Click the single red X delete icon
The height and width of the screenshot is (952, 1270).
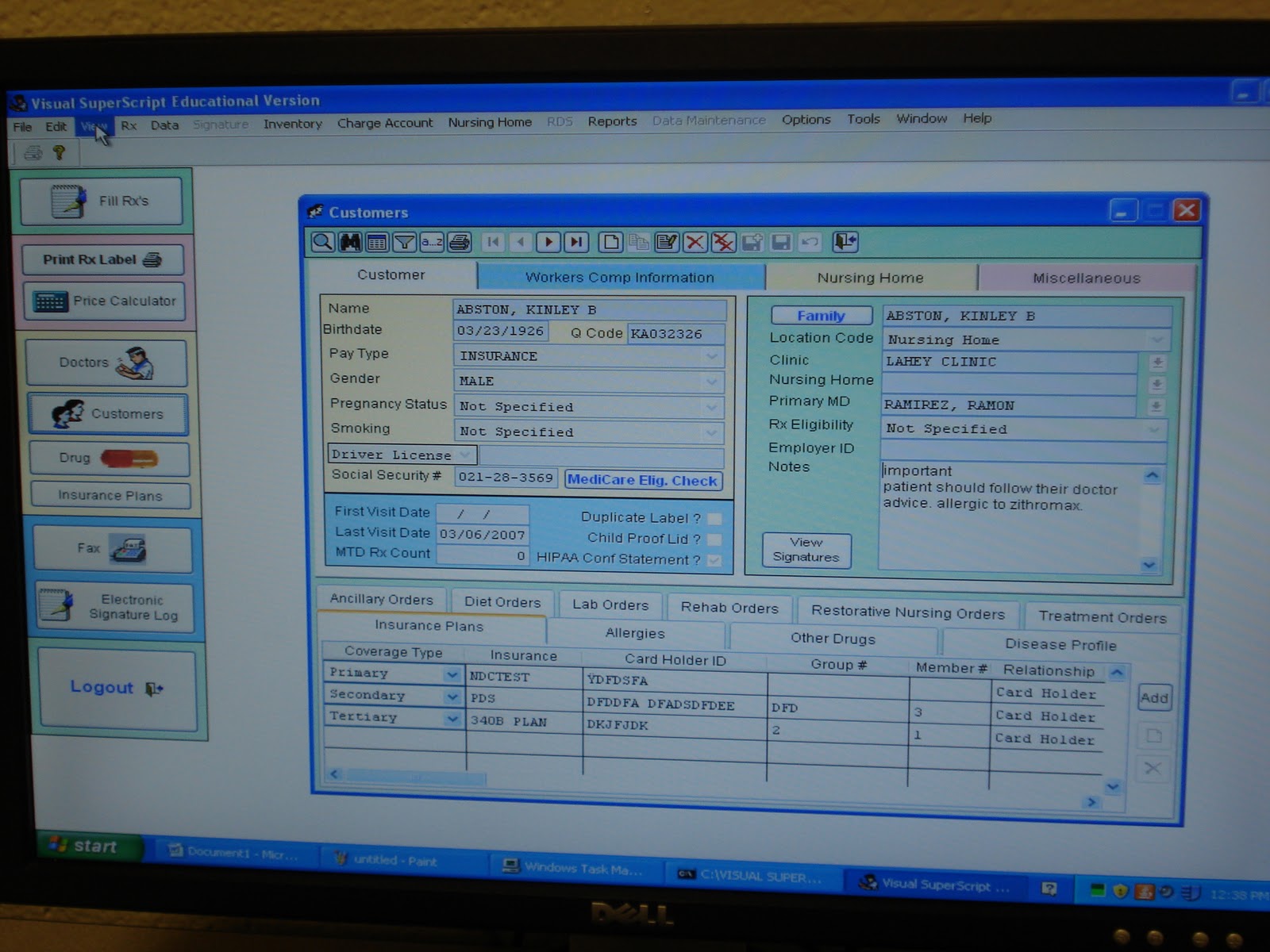[x=695, y=242]
